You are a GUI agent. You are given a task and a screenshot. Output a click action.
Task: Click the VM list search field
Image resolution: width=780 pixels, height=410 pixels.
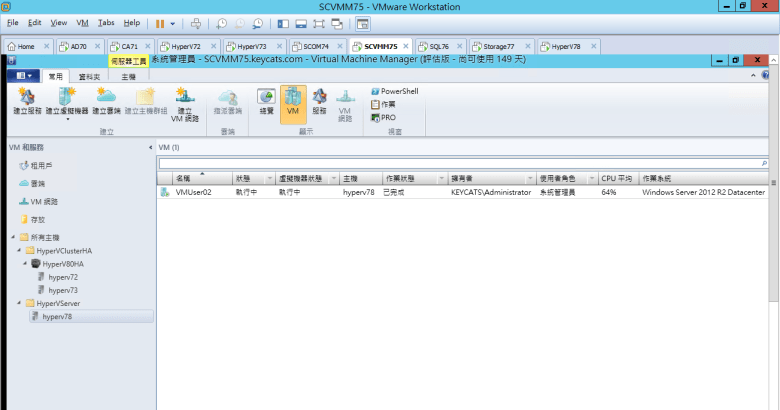(x=460, y=162)
